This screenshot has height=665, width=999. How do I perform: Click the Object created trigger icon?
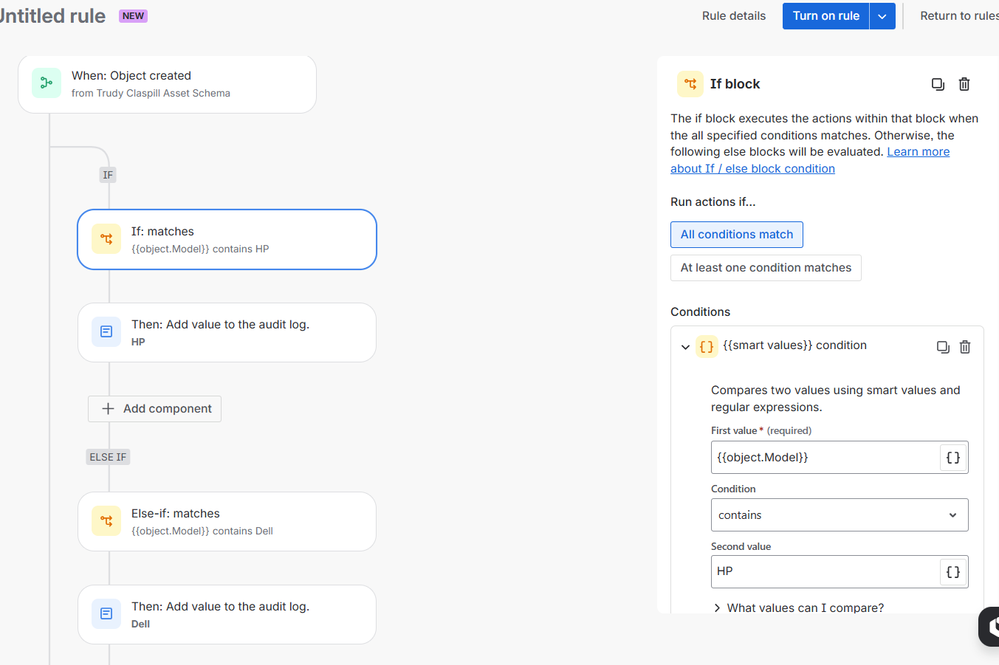(x=46, y=84)
